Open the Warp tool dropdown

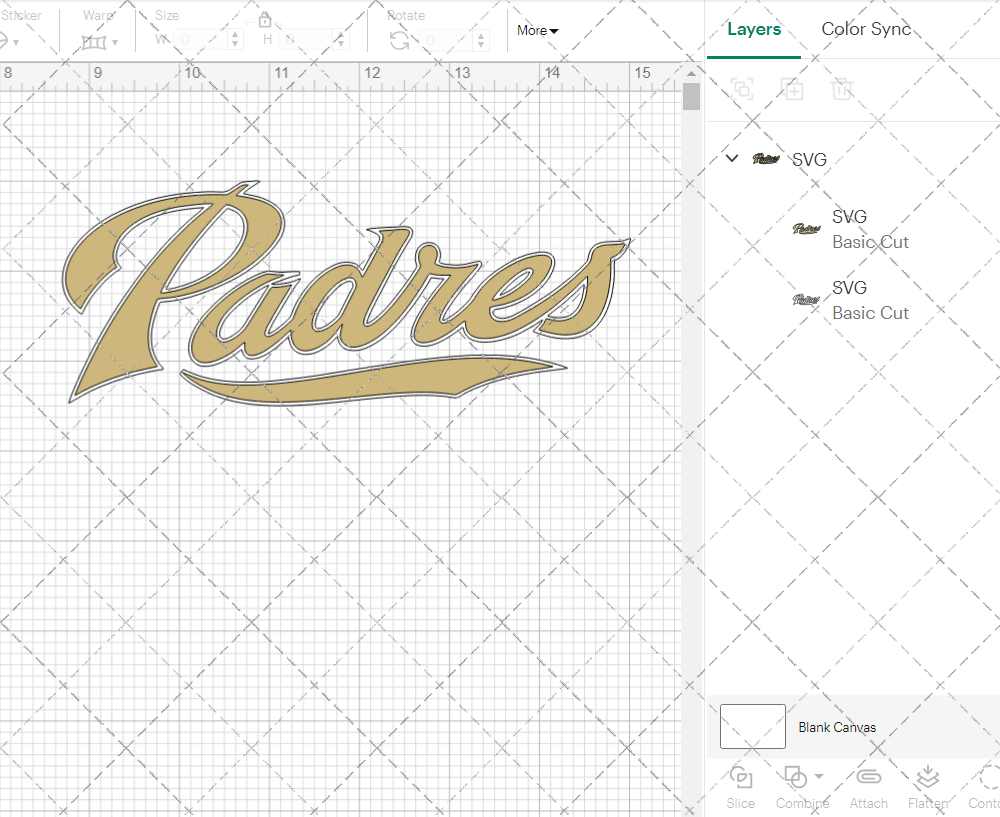pyautogui.click(x=115, y=42)
